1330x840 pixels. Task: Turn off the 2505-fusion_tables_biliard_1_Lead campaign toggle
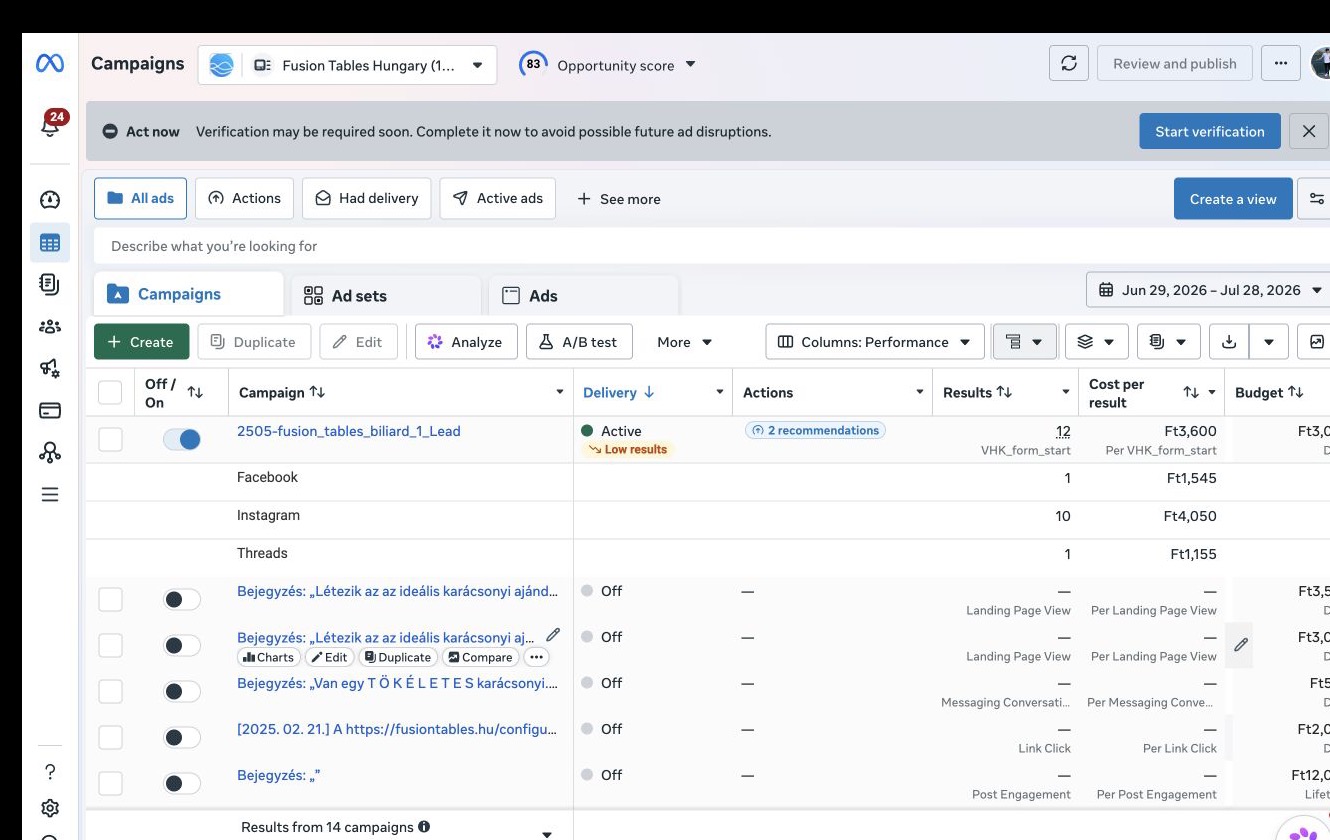[182, 439]
